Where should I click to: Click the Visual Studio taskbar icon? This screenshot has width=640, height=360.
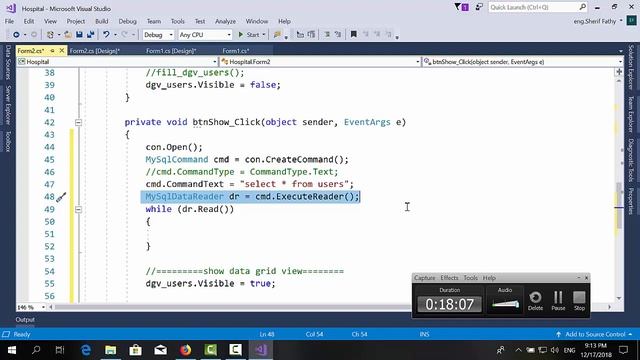(260, 350)
